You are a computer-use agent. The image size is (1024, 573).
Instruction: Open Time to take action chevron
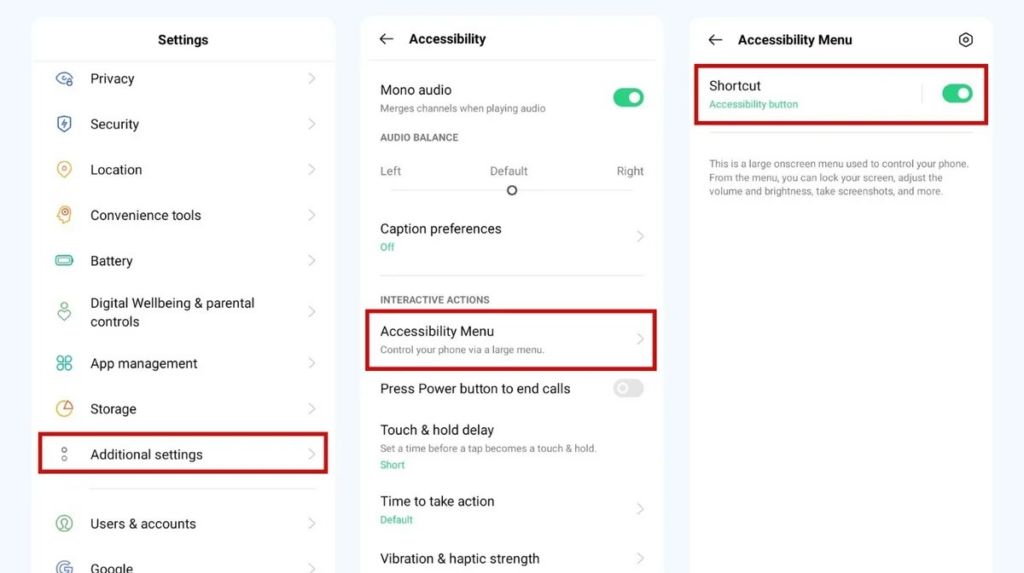point(640,509)
